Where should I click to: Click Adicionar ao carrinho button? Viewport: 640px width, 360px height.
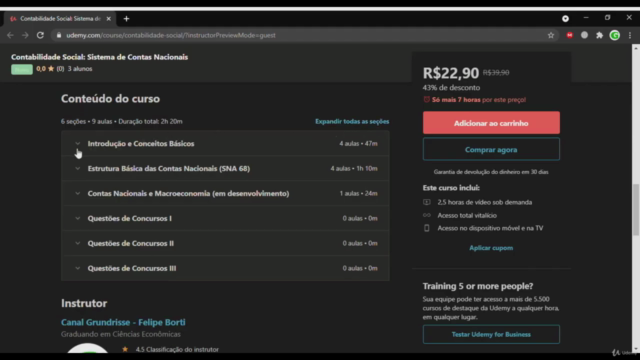pos(491,123)
